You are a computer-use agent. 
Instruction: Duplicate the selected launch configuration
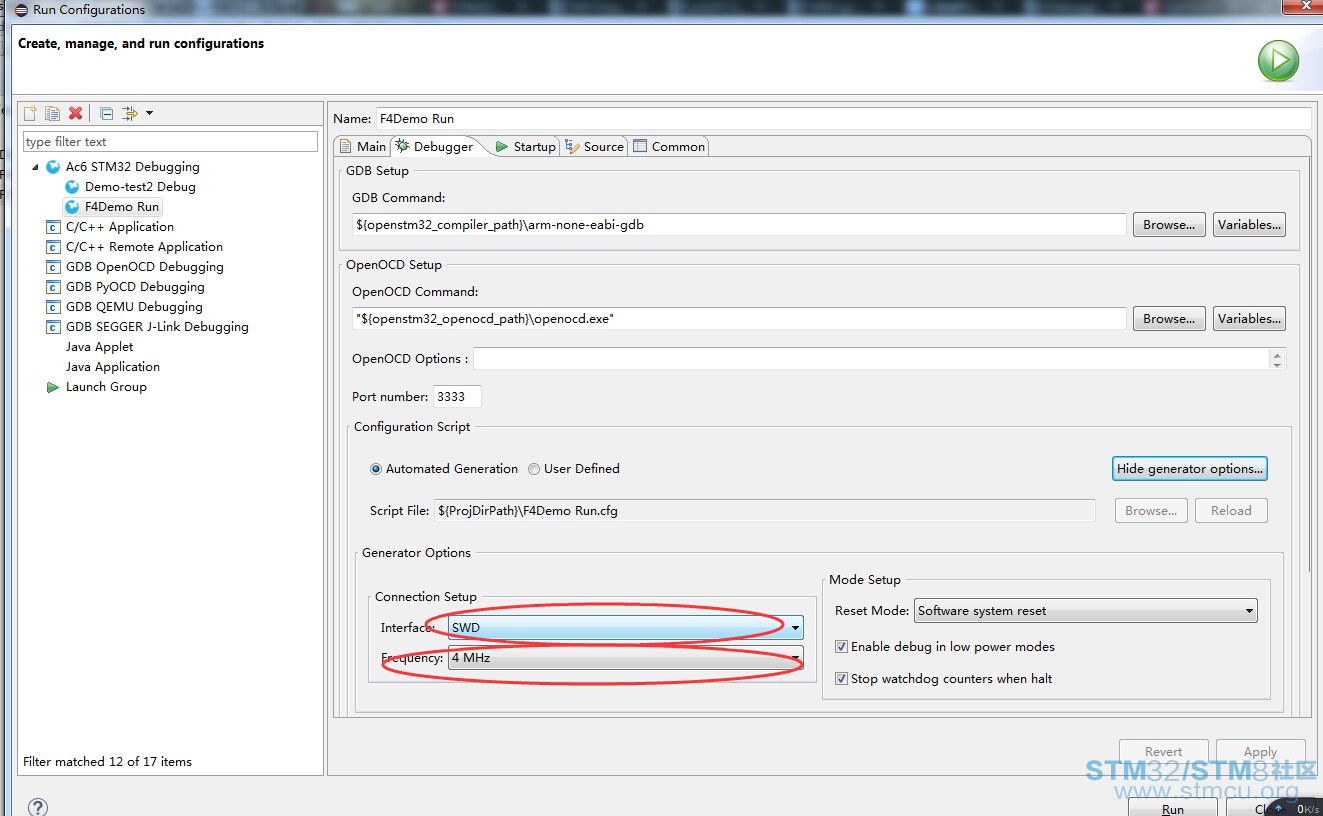click(x=53, y=113)
